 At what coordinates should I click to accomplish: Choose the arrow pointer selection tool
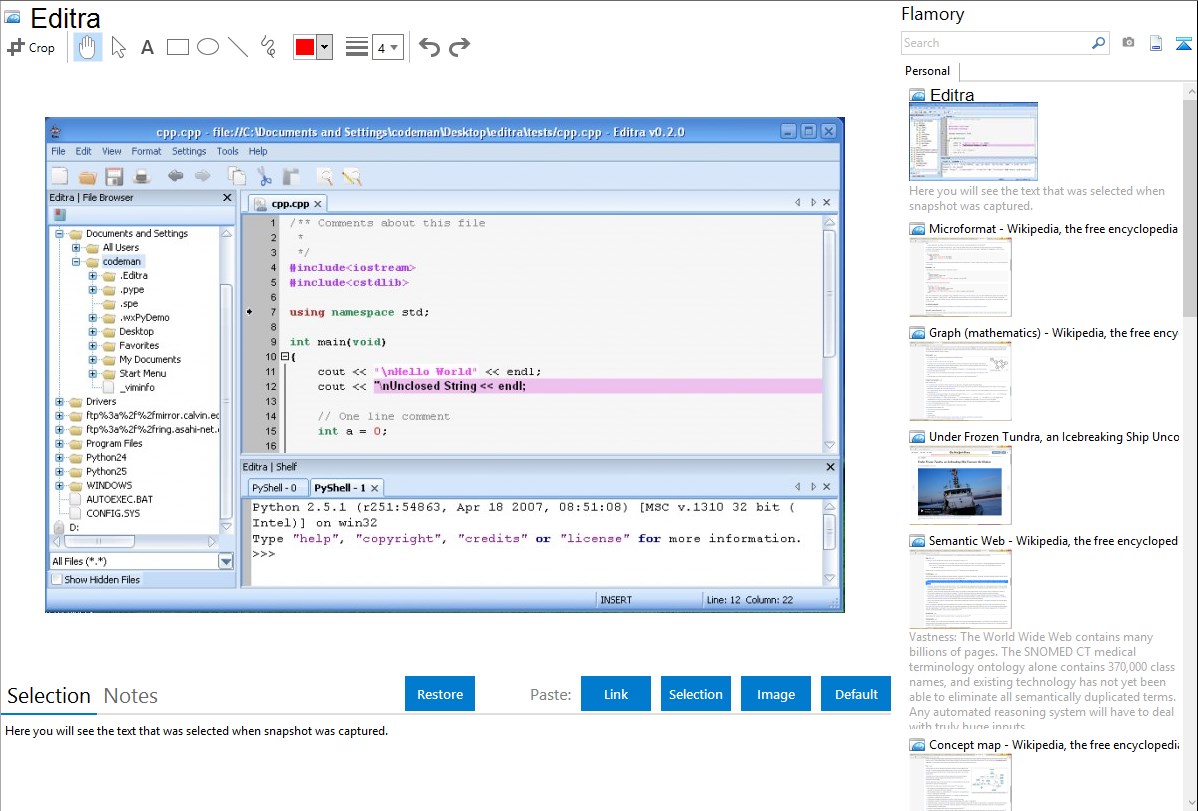tap(118, 47)
